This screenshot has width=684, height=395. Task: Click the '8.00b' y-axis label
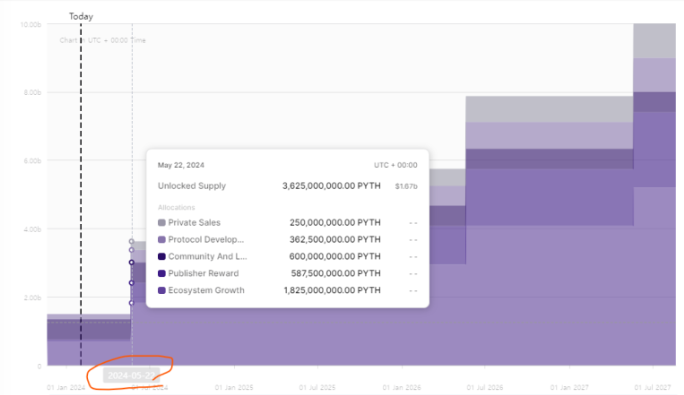(32, 93)
